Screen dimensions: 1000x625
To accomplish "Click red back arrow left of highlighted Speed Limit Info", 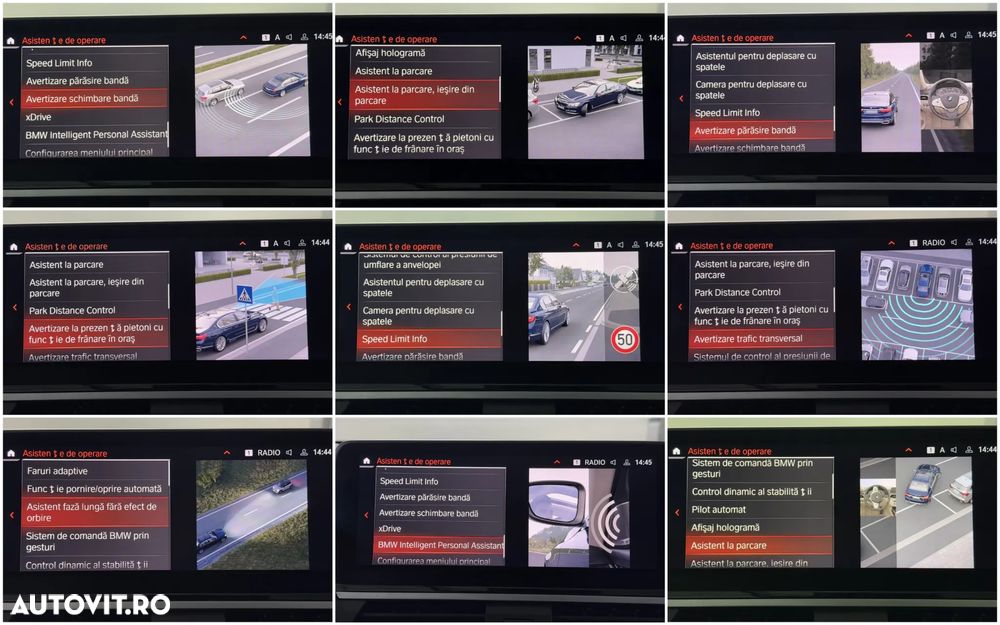I will tap(348, 307).
